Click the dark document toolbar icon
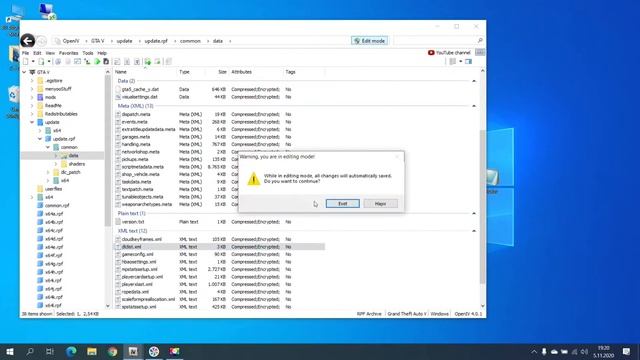This screenshot has width=640, height=360. (106, 62)
